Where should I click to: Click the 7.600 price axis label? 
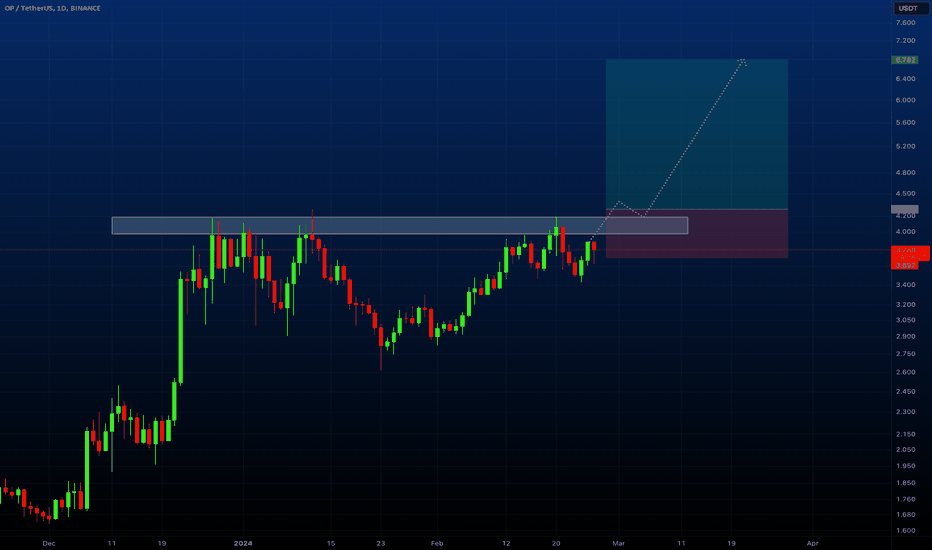pyautogui.click(x=905, y=23)
